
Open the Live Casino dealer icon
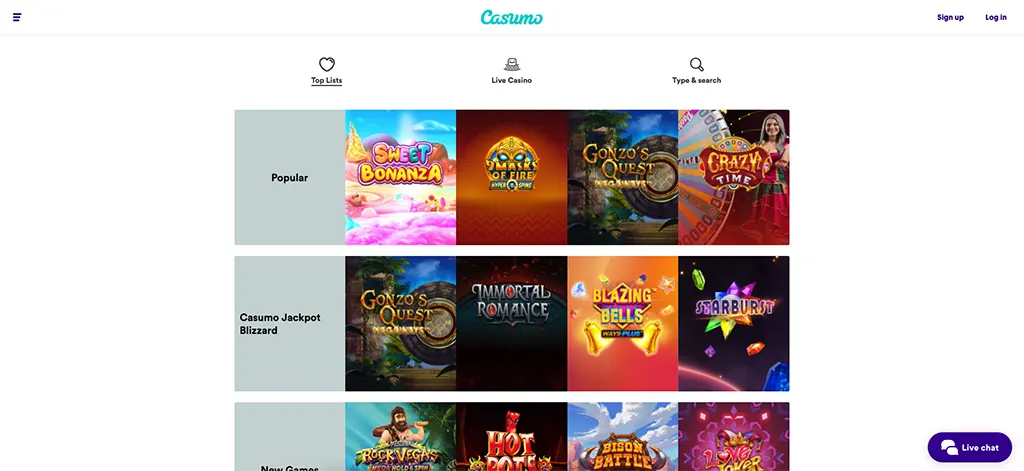click(512, 64)
